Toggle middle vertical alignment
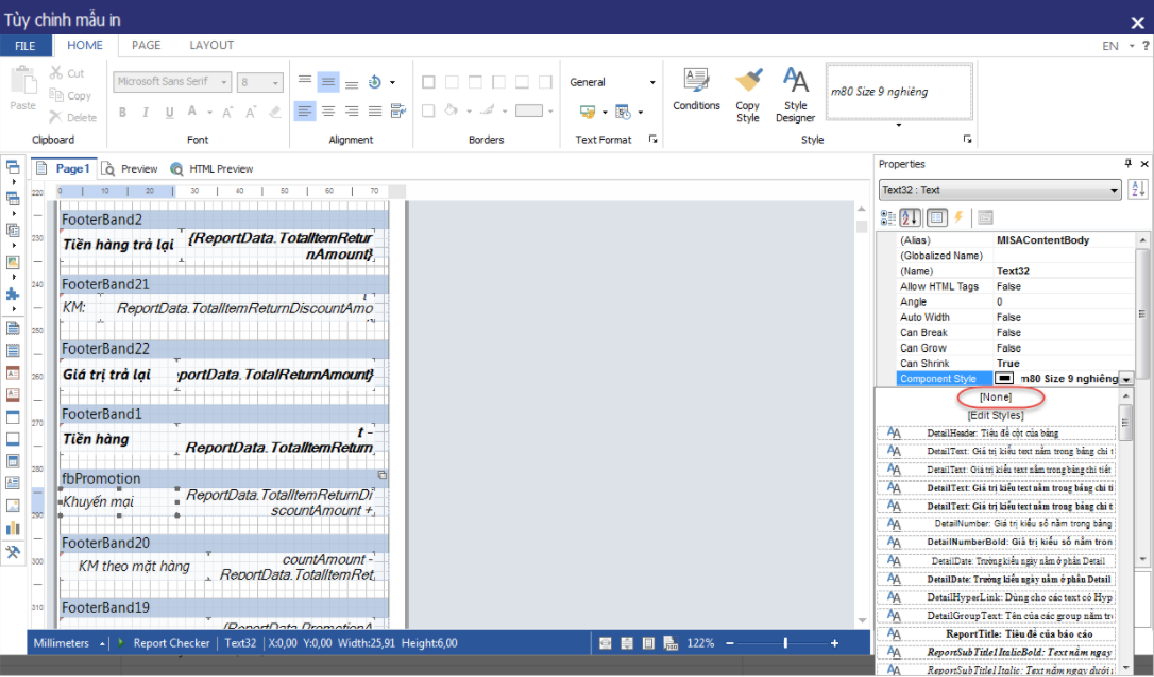Screen dimensions: 1154x677 click(328, 82)
